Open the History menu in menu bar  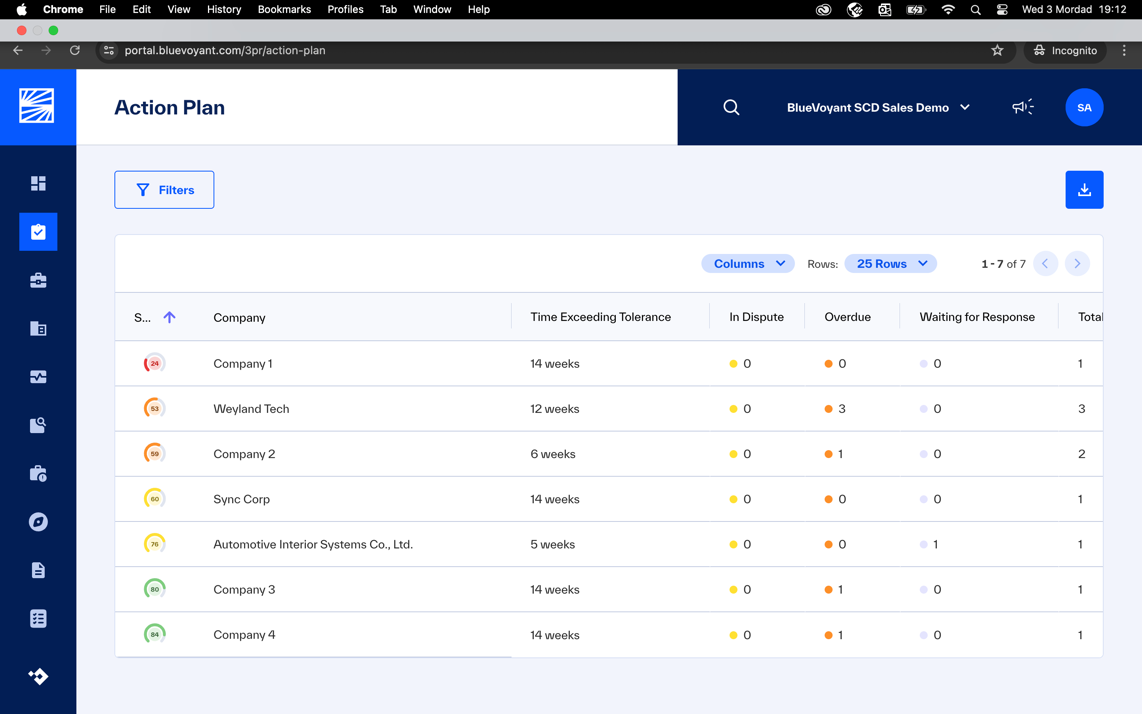pyautogui.click(x=224, y=9)
